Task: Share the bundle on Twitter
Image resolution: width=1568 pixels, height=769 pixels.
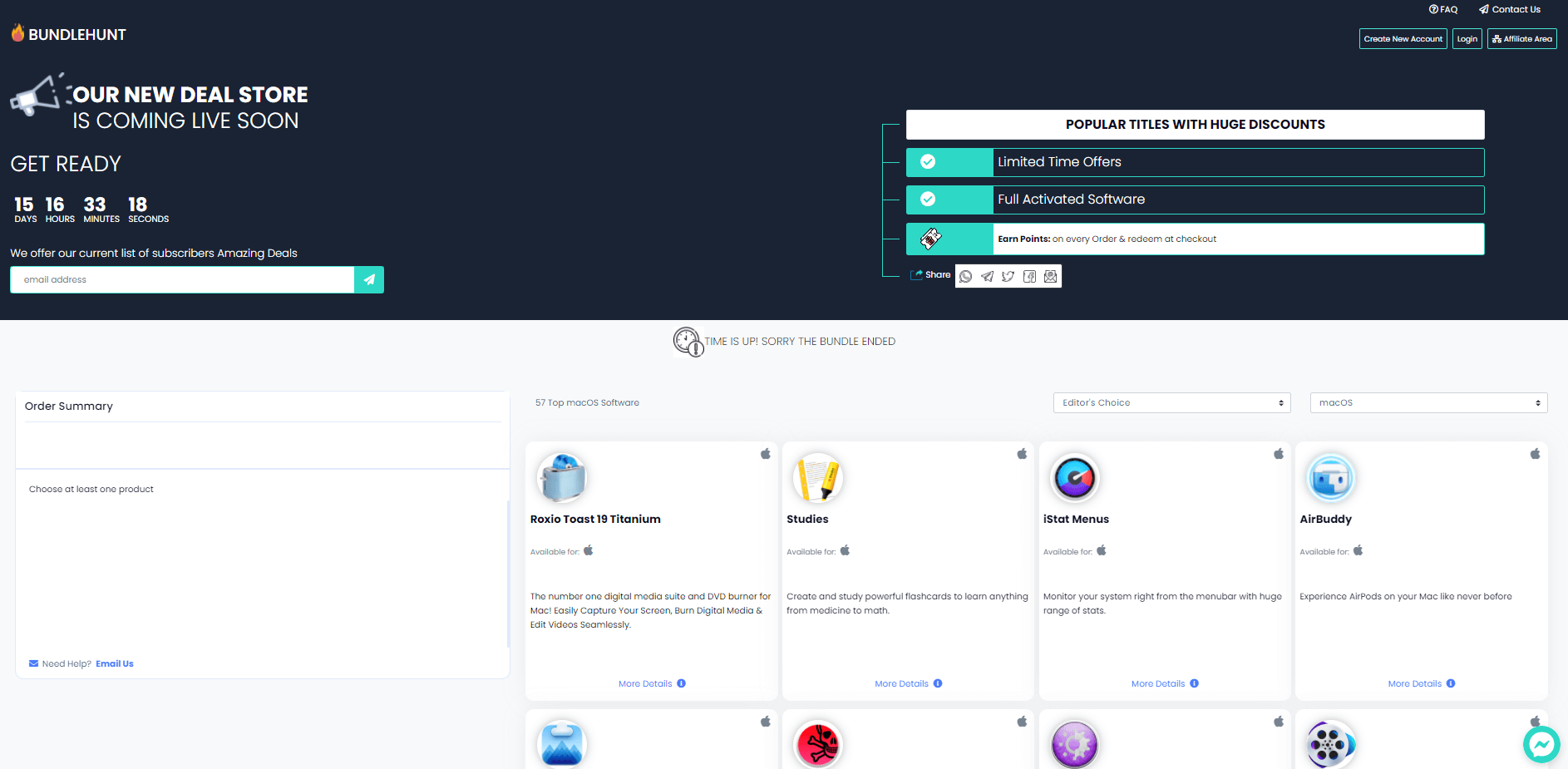Action: pyautogui.click(x=1008, y=276)
